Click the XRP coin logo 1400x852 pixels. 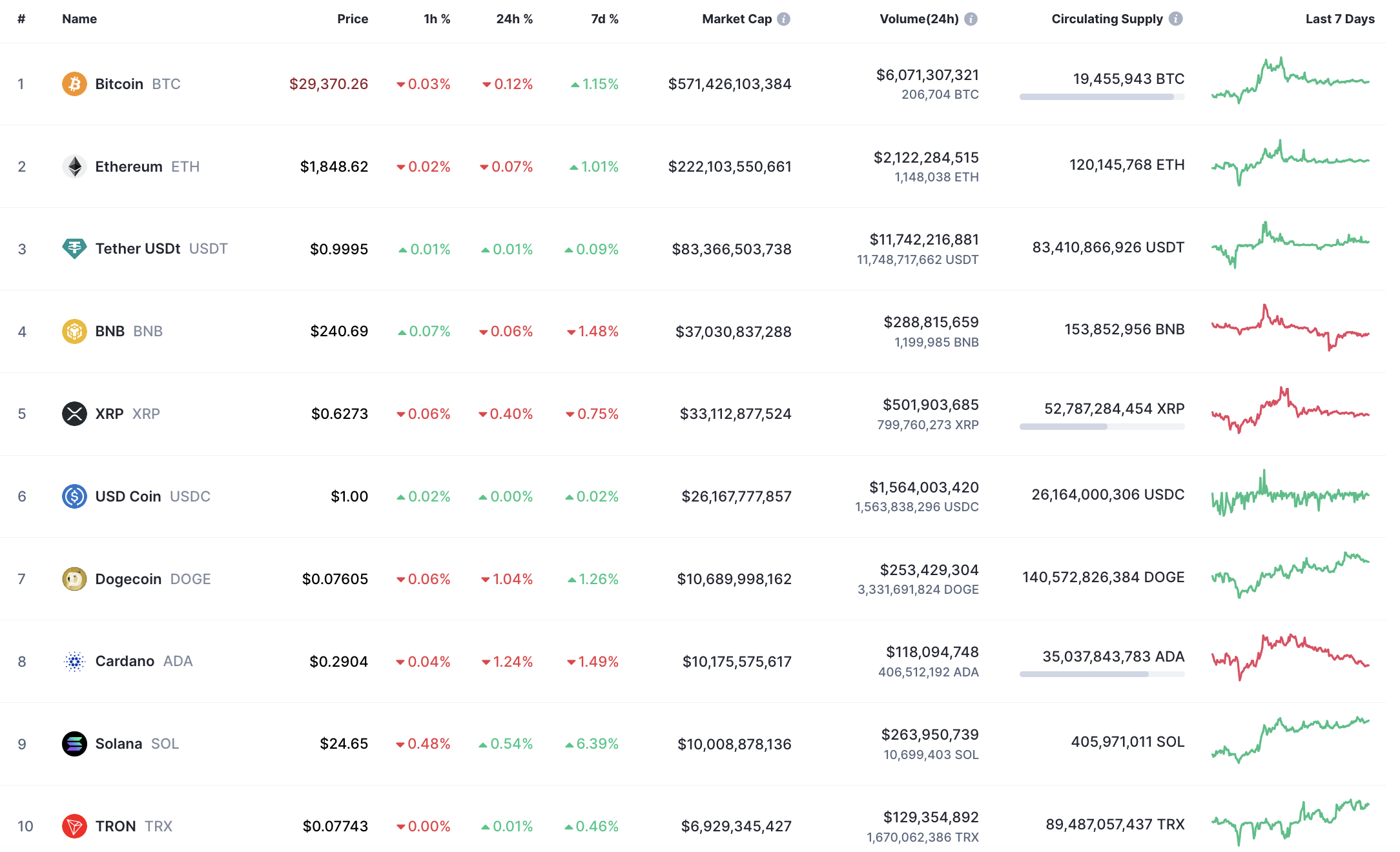(74, 414)
